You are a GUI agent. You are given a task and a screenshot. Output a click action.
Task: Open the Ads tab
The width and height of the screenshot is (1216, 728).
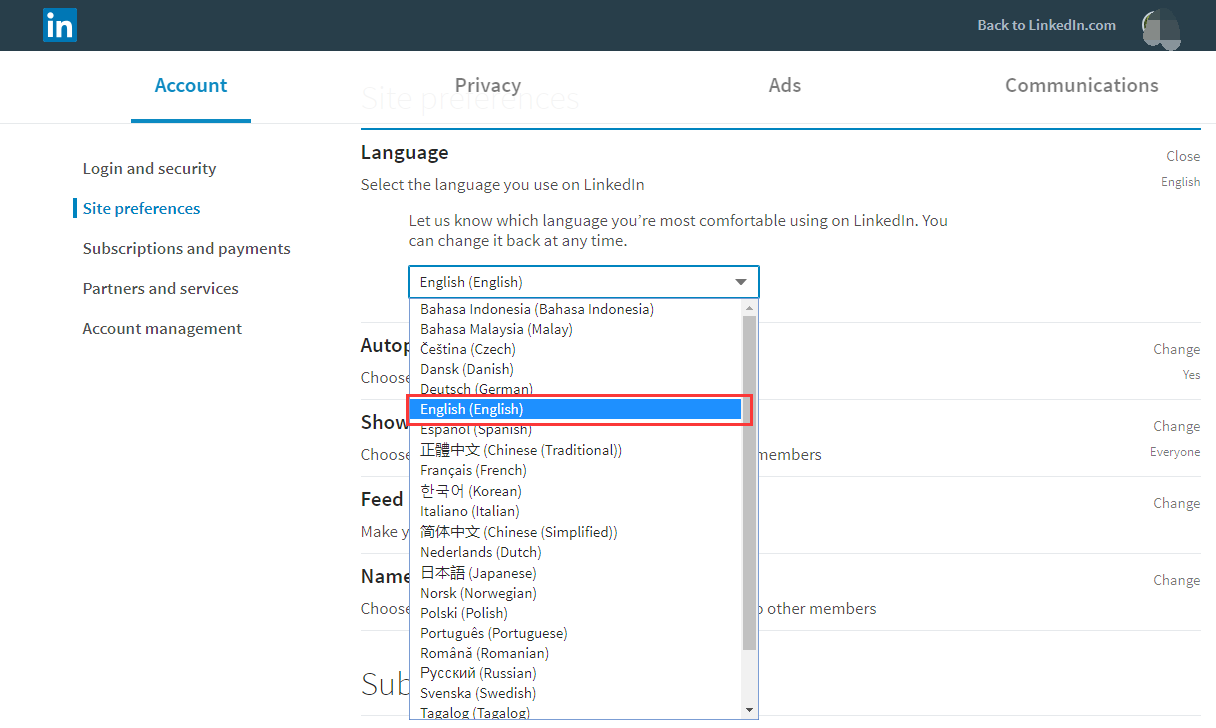[x=785, y=86]
